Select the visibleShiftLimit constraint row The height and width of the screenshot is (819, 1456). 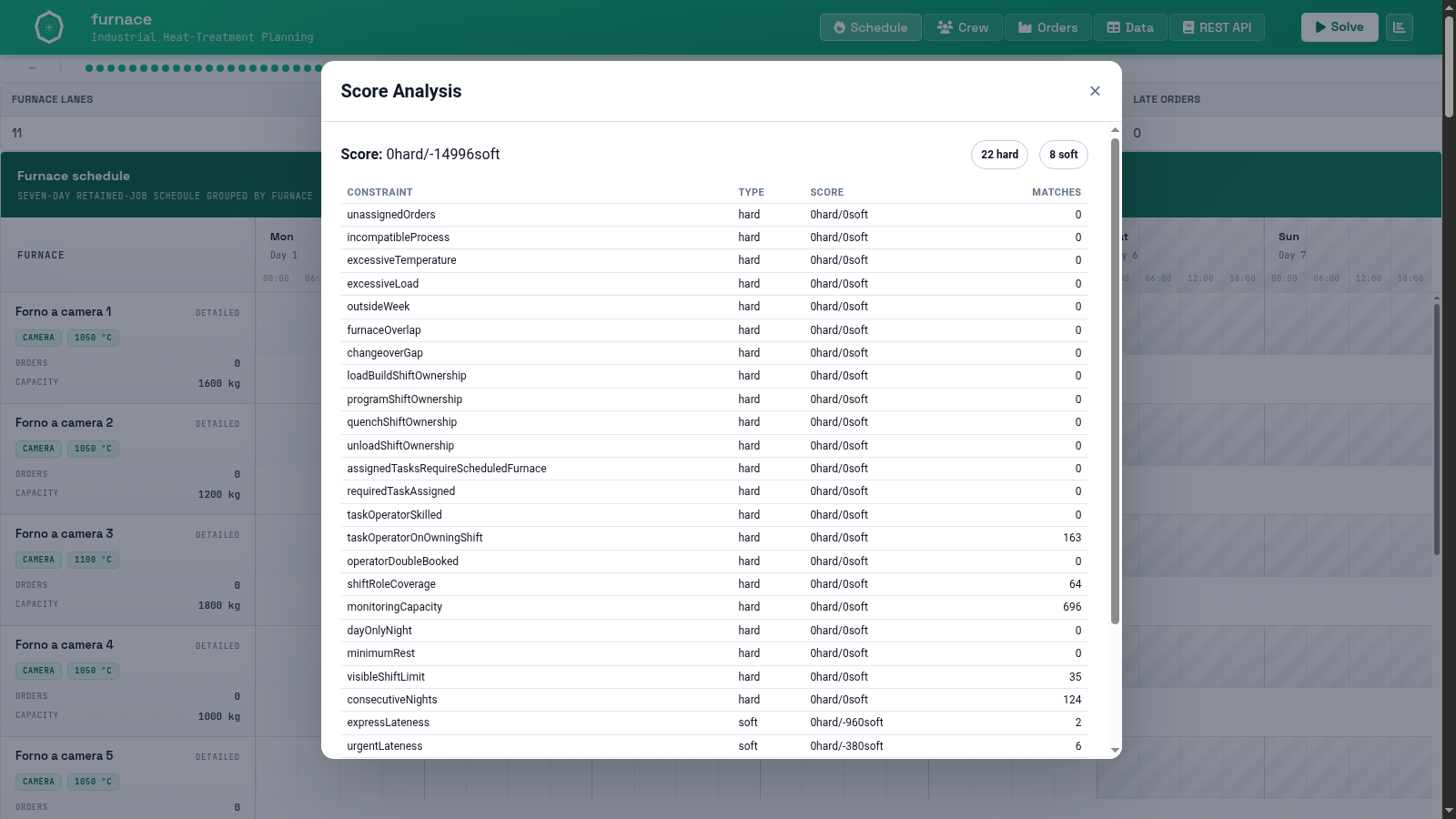pyautogui.click(x=714, y=677)
